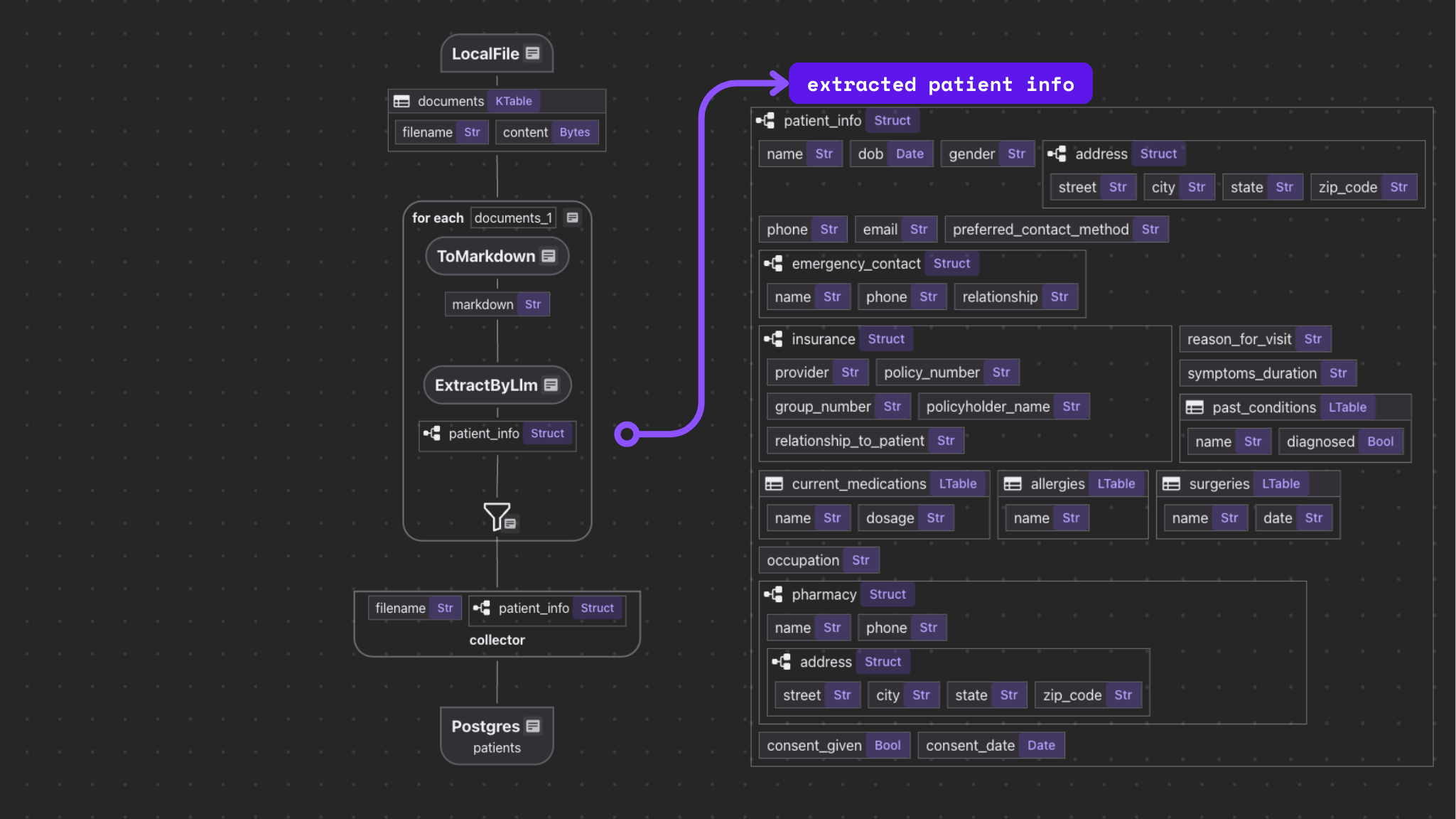
Task: Click the table icon beside documents KTable
Action: point(402,101)
